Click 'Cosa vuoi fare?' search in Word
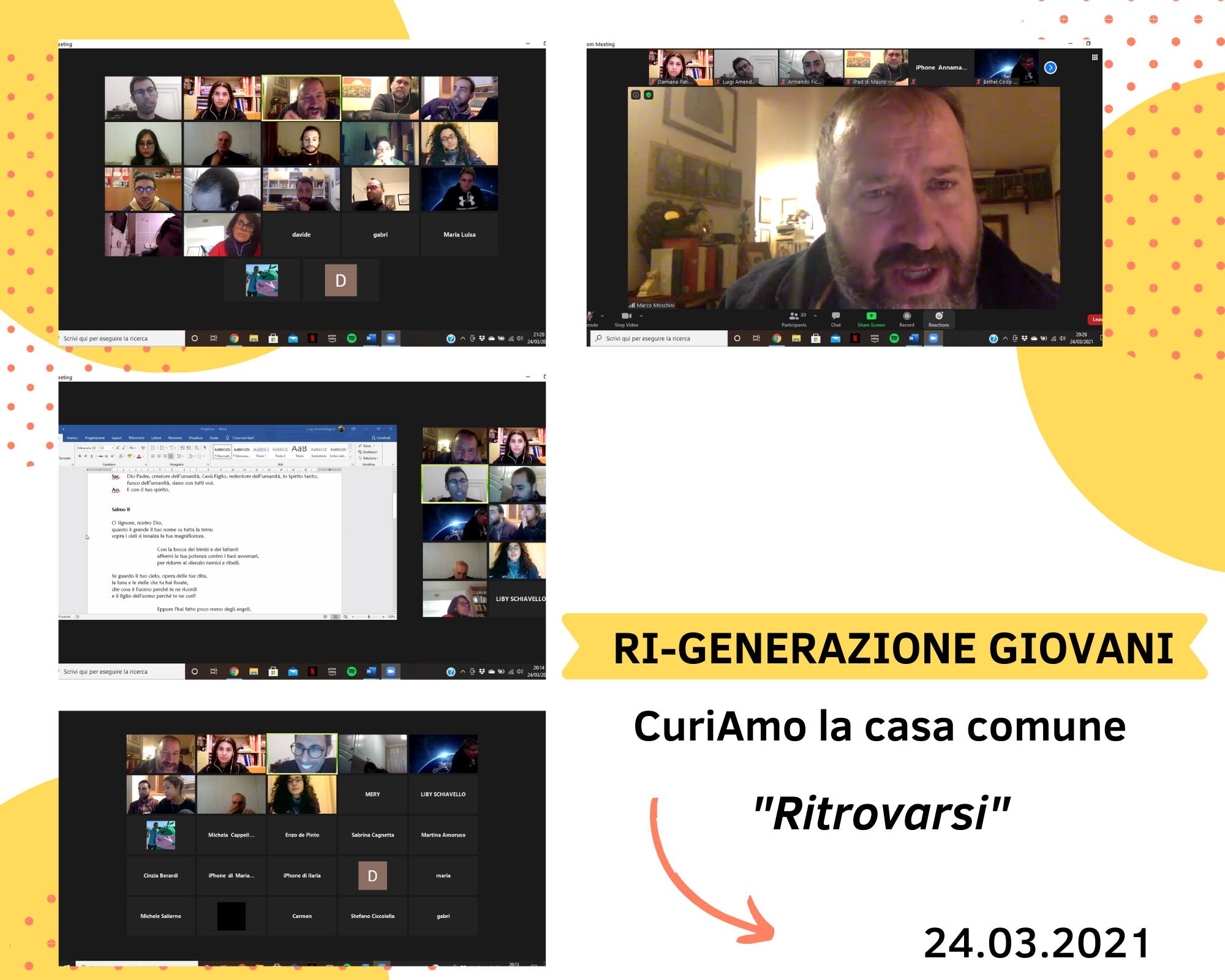 [240, 438]
